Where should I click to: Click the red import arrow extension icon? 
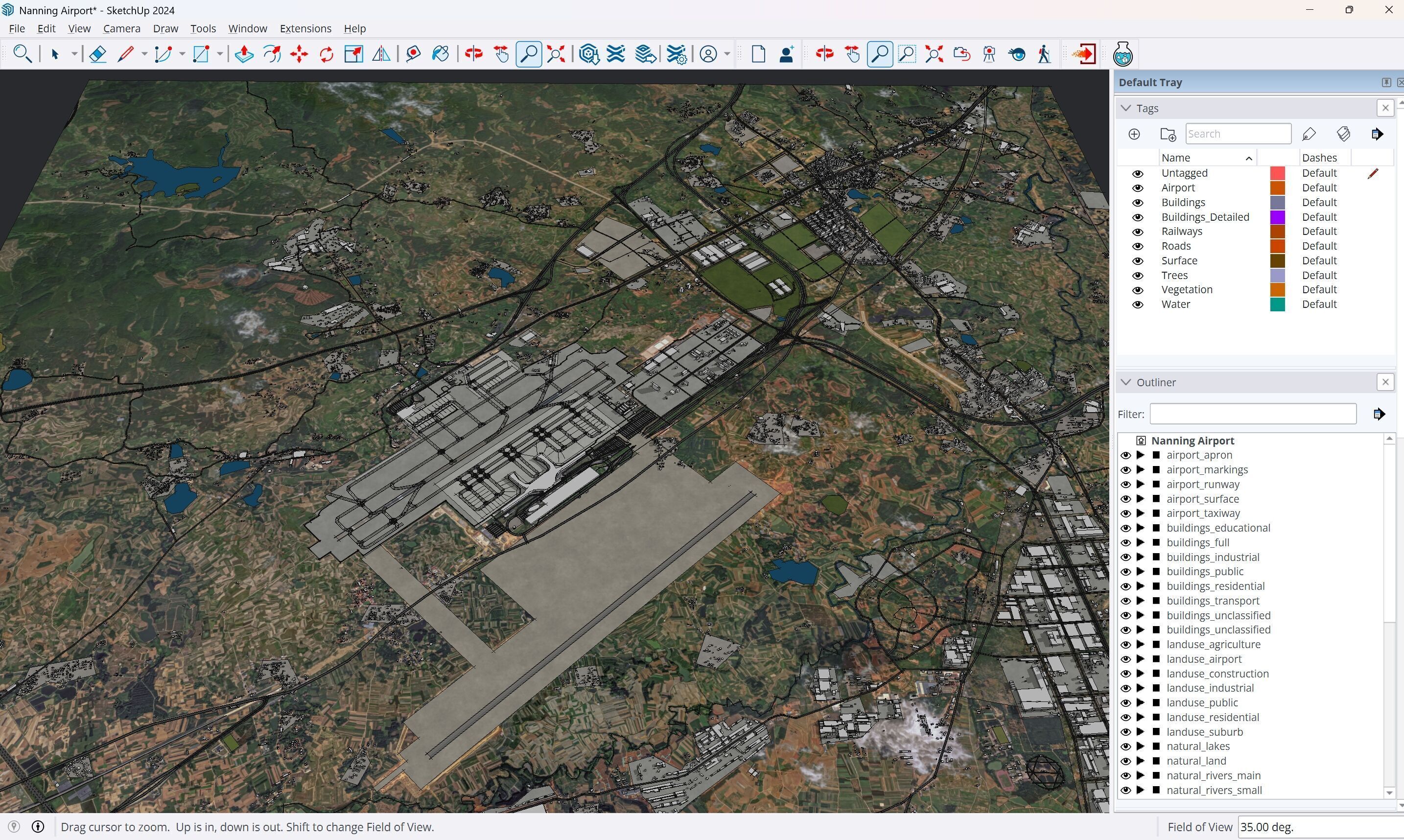coord(1084,54)
